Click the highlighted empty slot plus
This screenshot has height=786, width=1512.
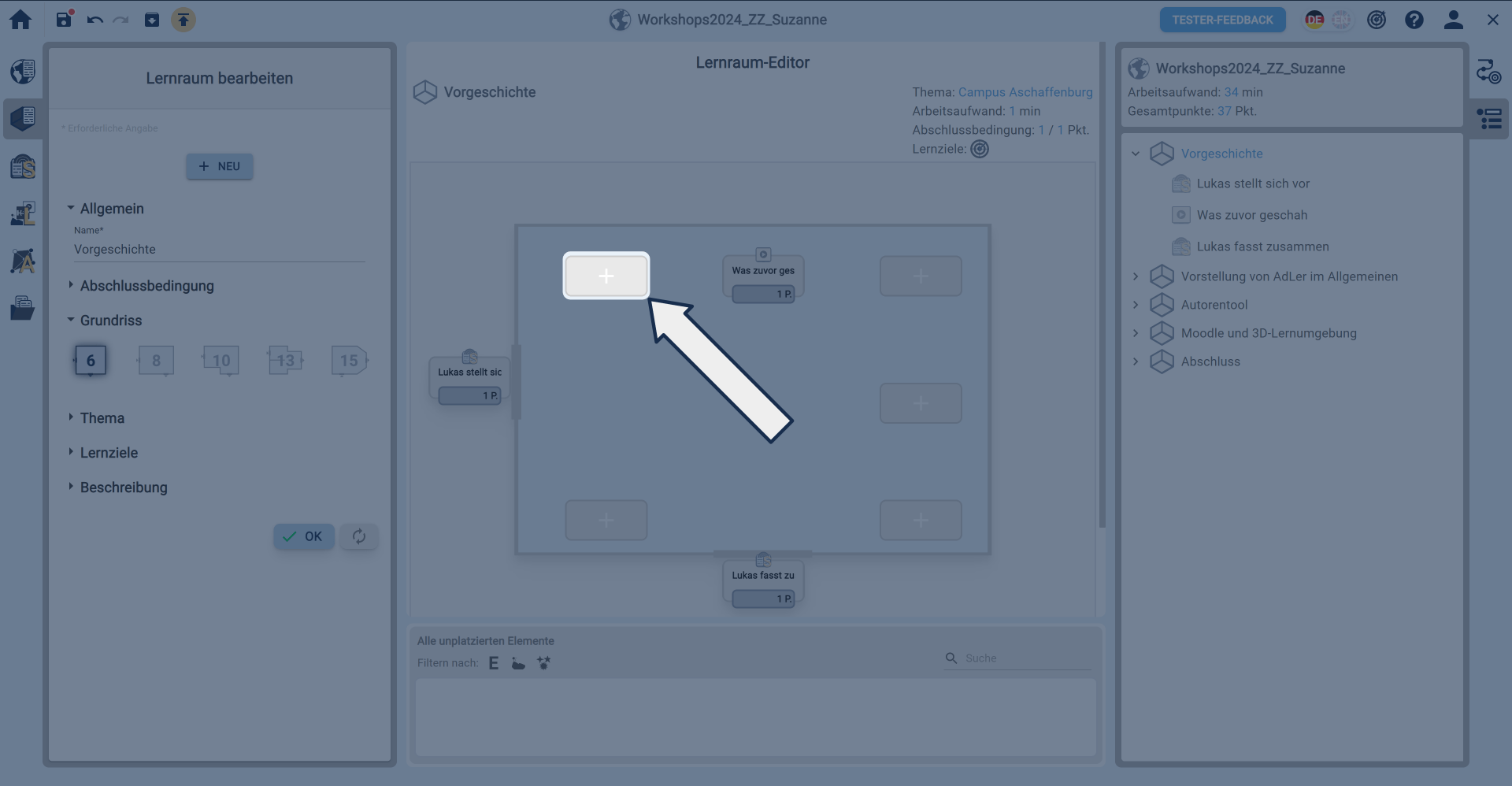click(x=606, y=276)
